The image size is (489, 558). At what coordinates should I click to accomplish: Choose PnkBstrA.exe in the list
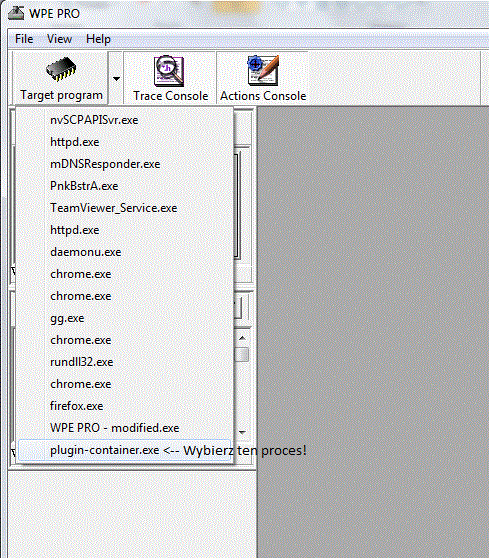pos(125,186)
